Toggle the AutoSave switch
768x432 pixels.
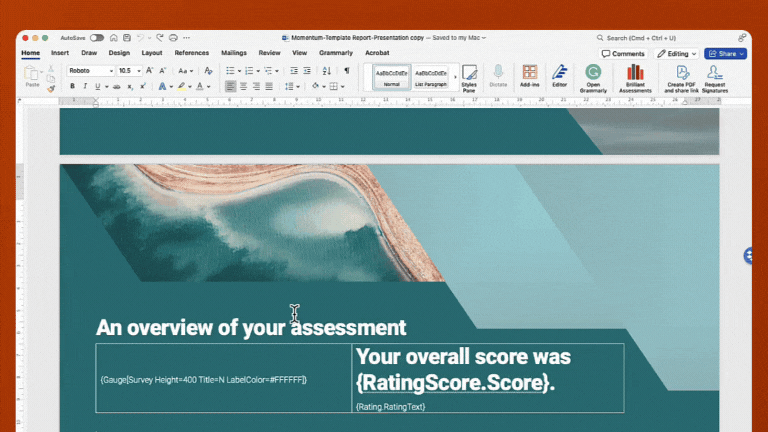click(97, 37)
